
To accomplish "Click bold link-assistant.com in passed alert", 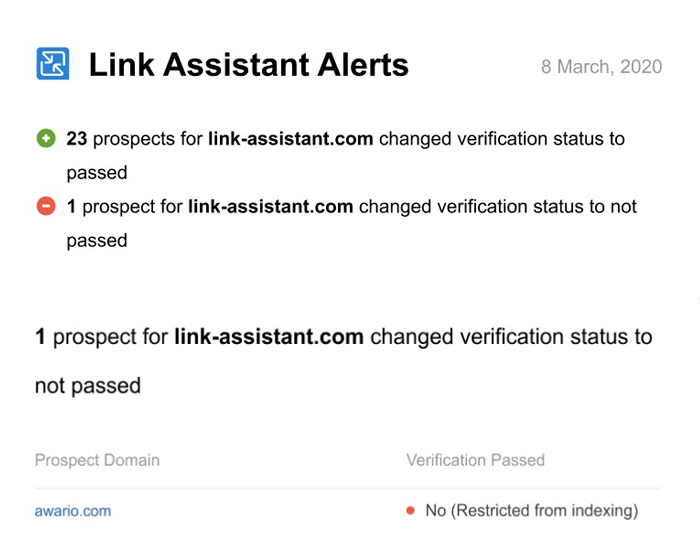I will [x=291, y=139].
